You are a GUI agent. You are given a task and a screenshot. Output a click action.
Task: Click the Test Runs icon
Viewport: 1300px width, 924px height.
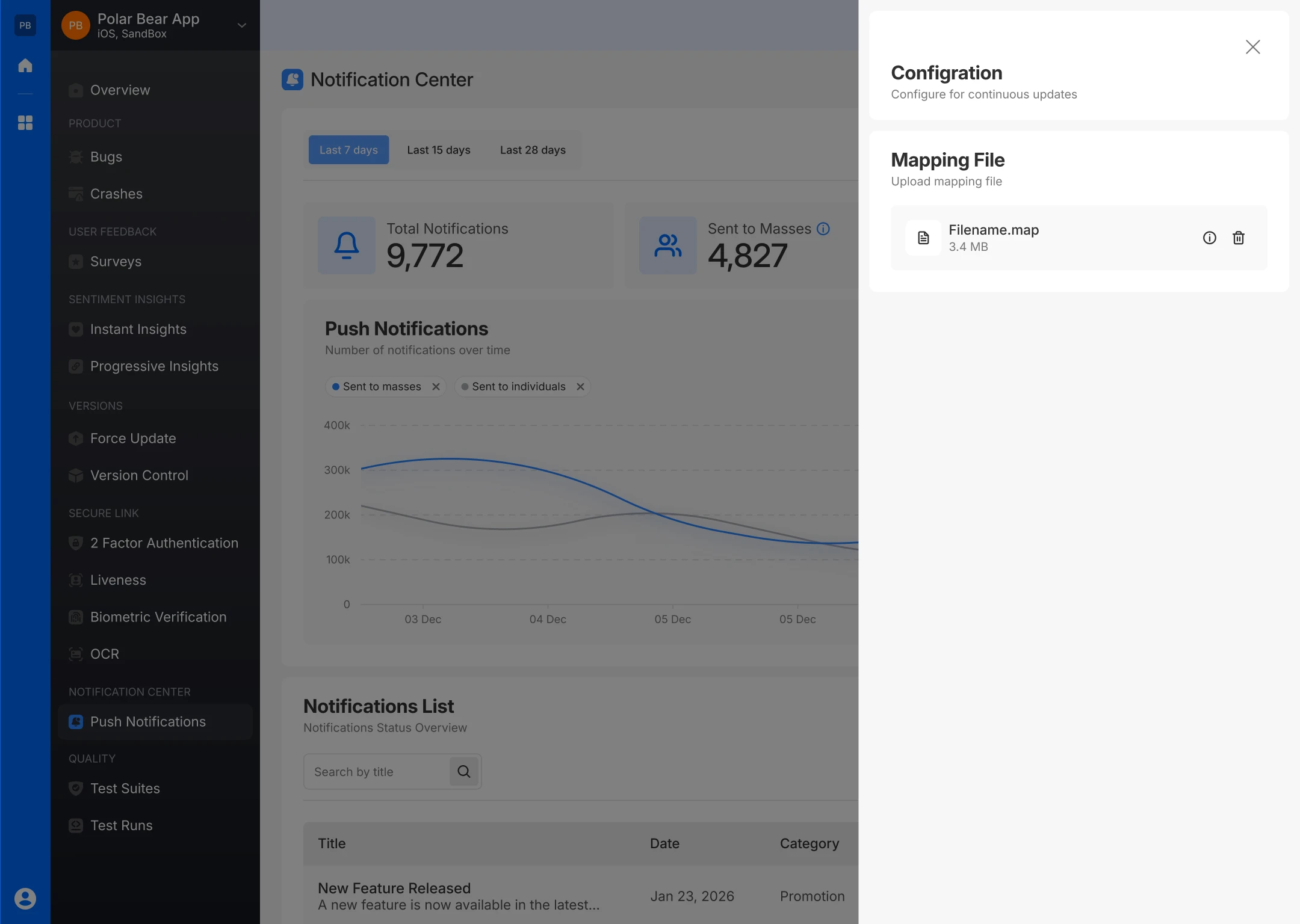[x=76, y=825]
